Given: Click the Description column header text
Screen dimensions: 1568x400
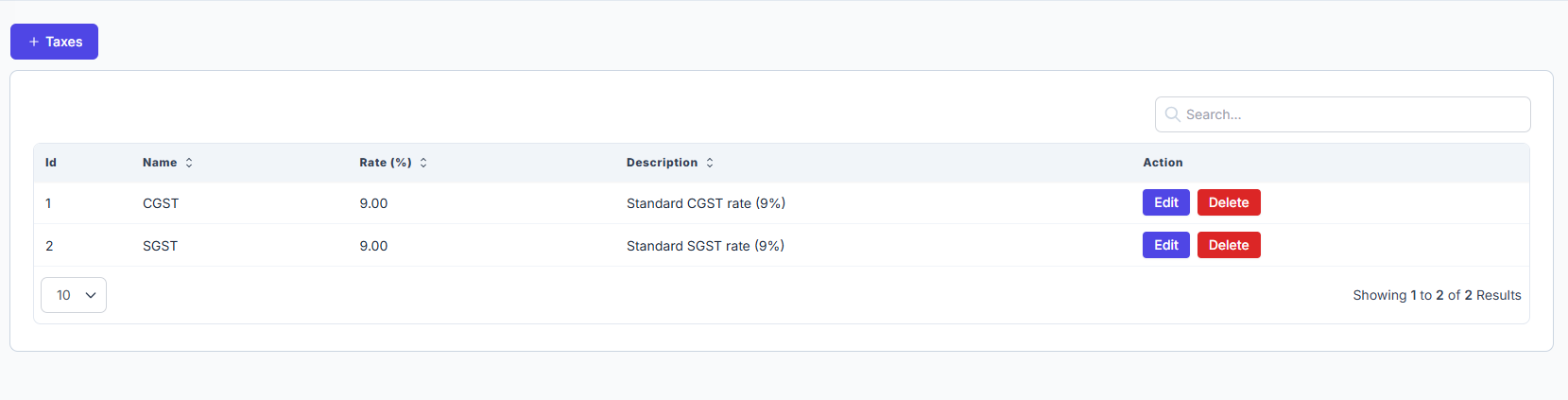Looking at the screenshot, I should point(662,163).
